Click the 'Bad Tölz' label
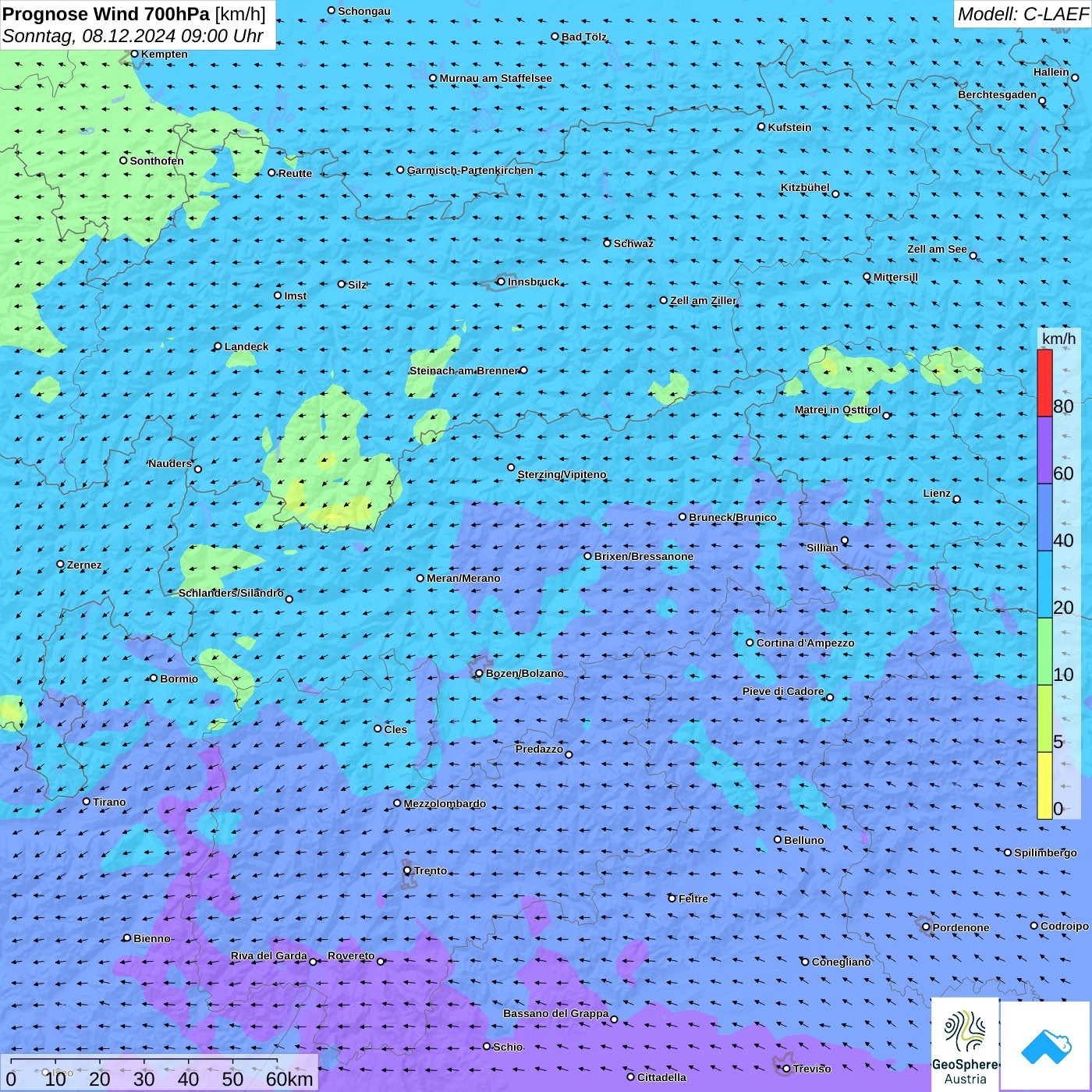This screenshot has height=1092, width=1092. tap(584, 37)
